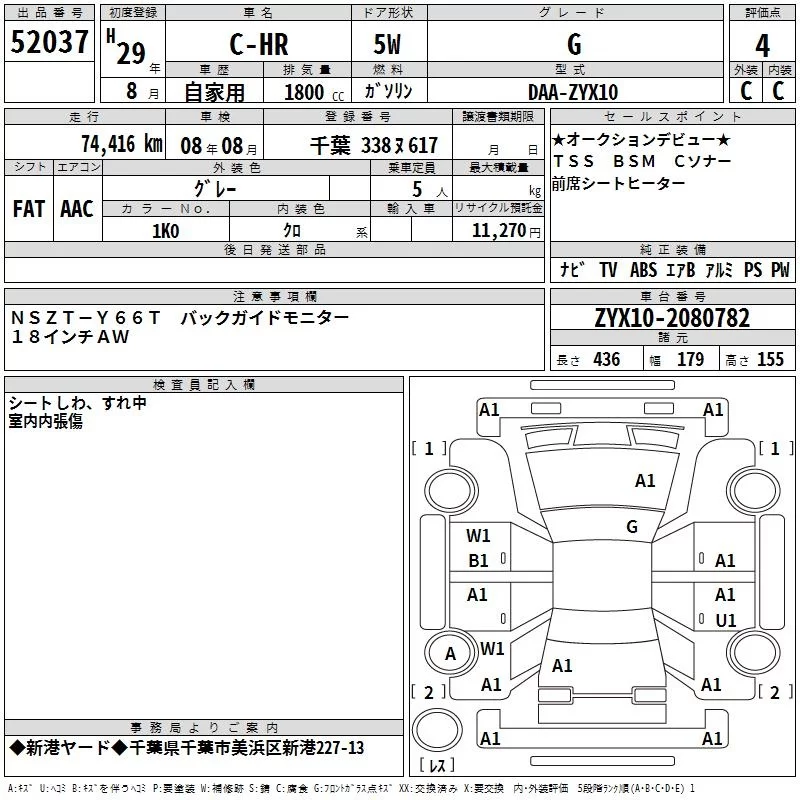Click the アルミ equipment mark

[719, 269]
